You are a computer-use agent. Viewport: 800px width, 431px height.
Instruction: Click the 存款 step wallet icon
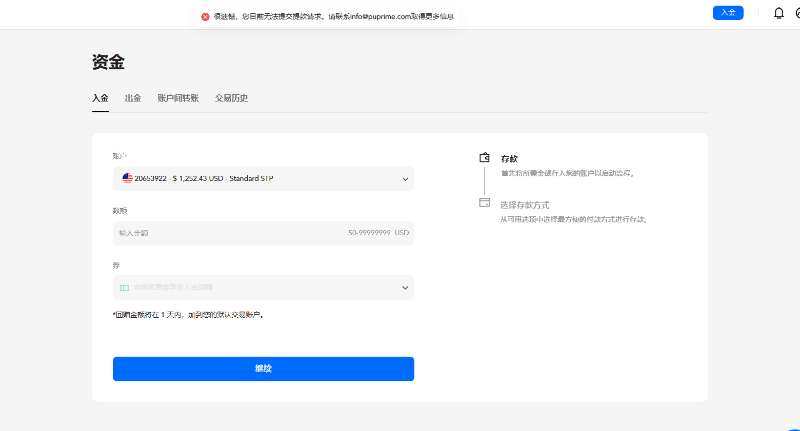(x=484, y=158)
